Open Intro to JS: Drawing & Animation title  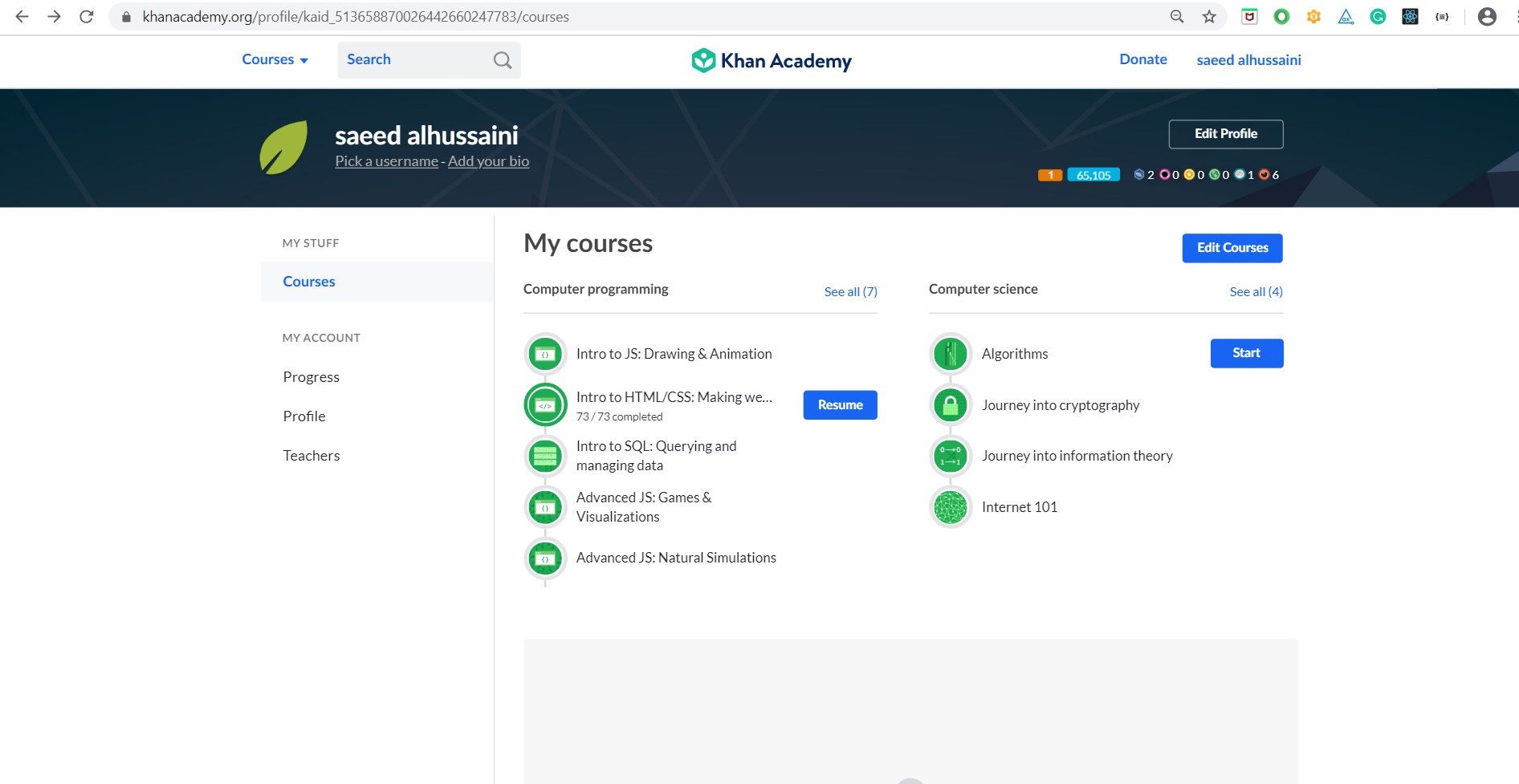(x=674, y=354)
